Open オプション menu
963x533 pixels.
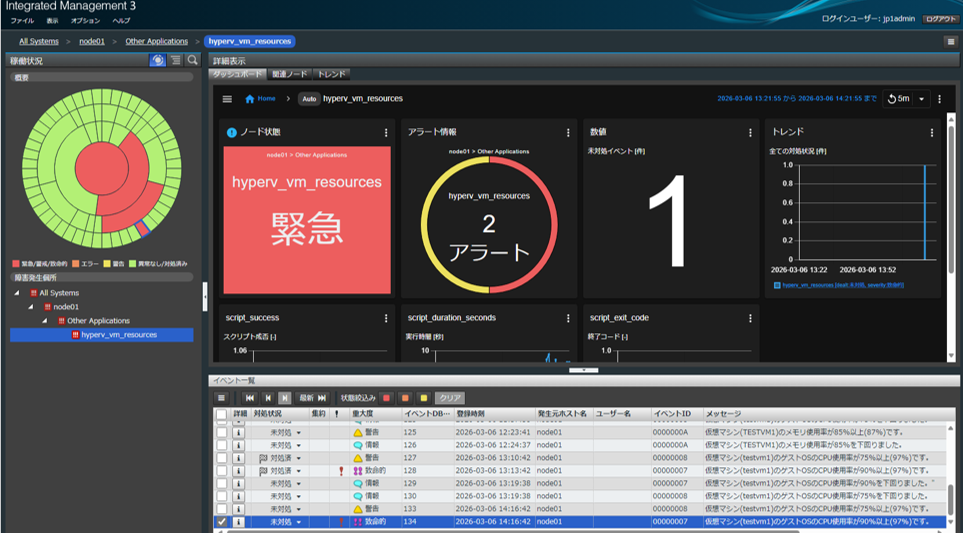click(85, 21)
